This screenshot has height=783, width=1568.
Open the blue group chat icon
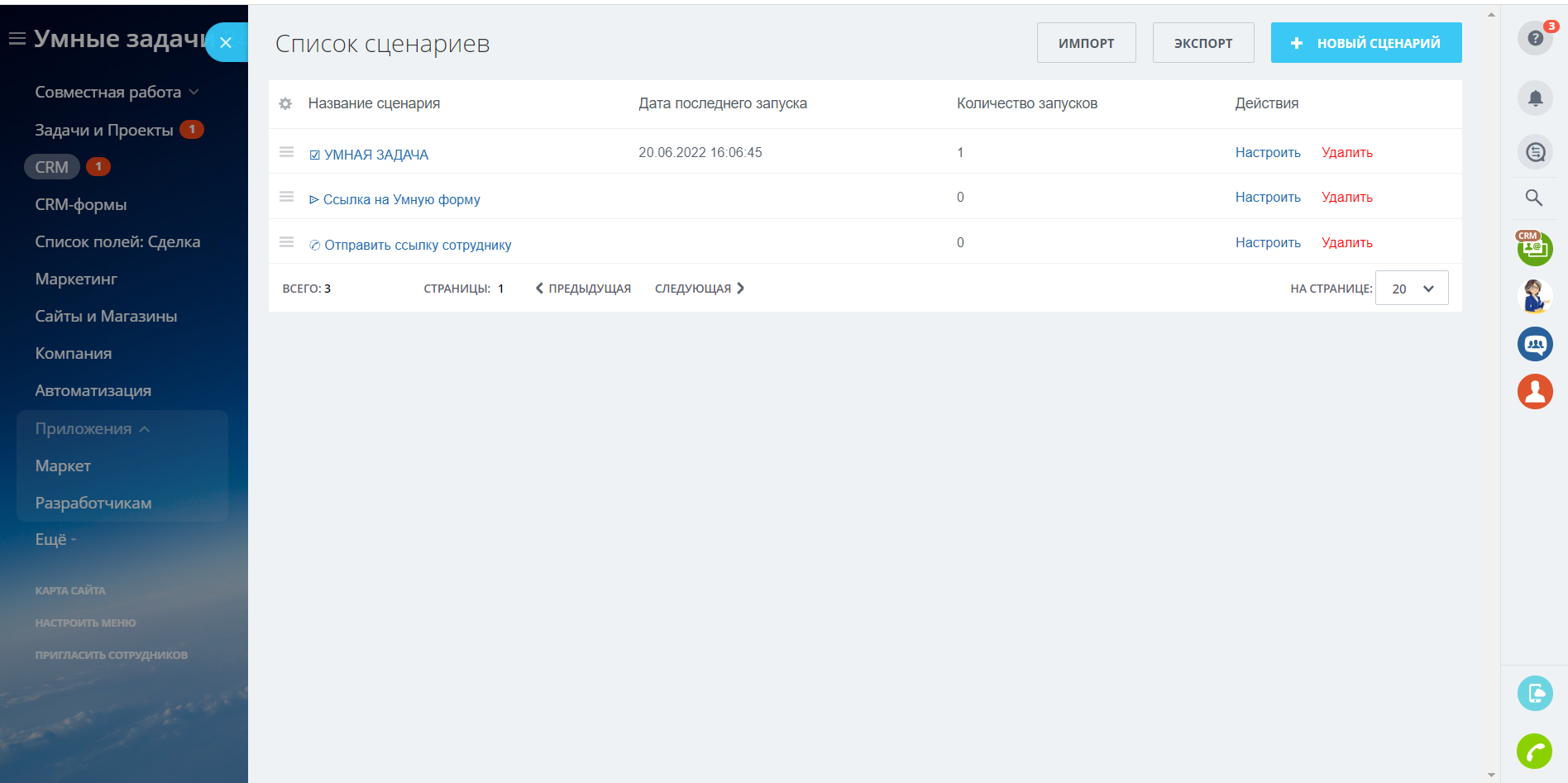1535,344
